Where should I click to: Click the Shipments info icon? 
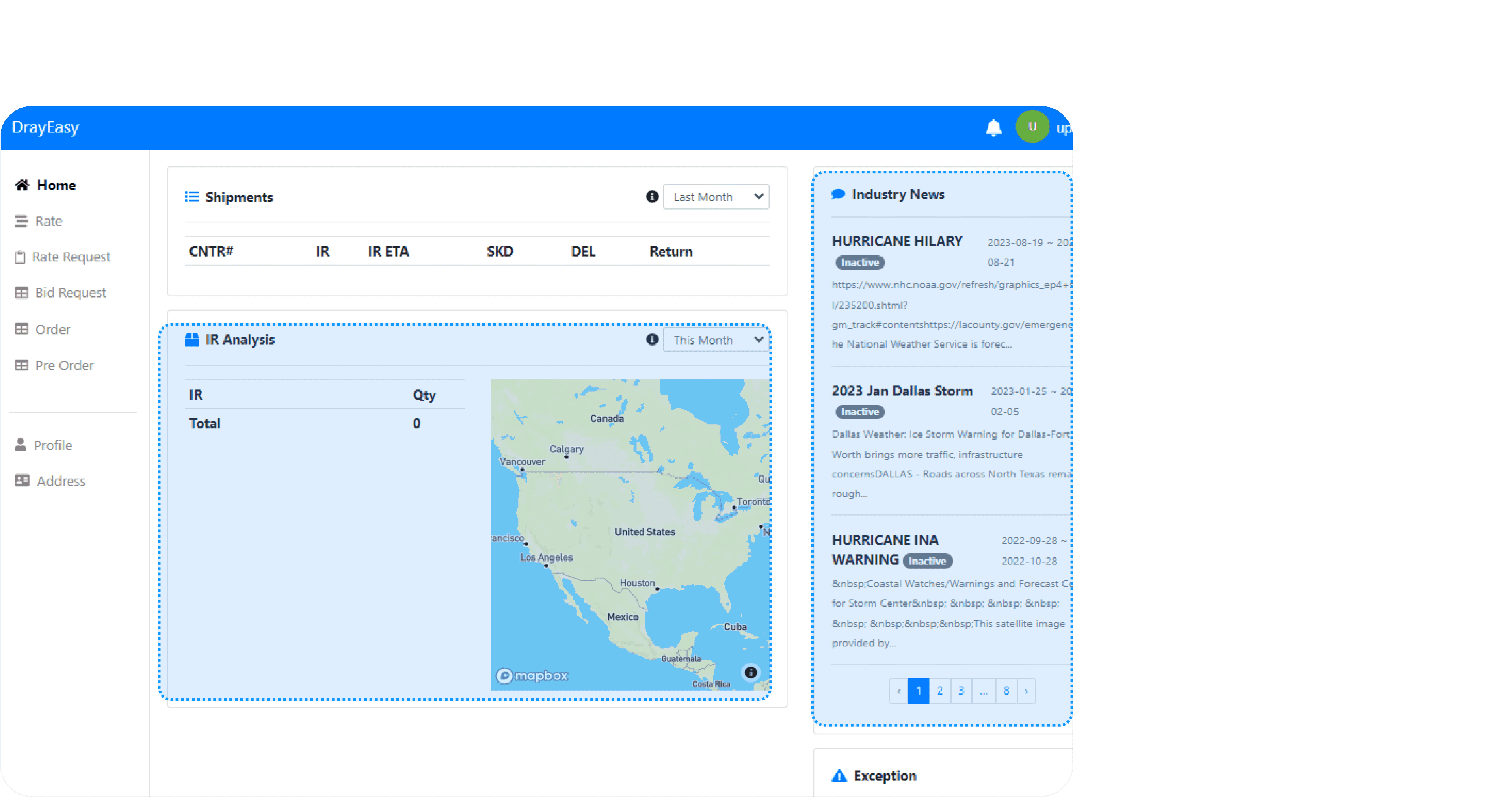pos(651,197)
